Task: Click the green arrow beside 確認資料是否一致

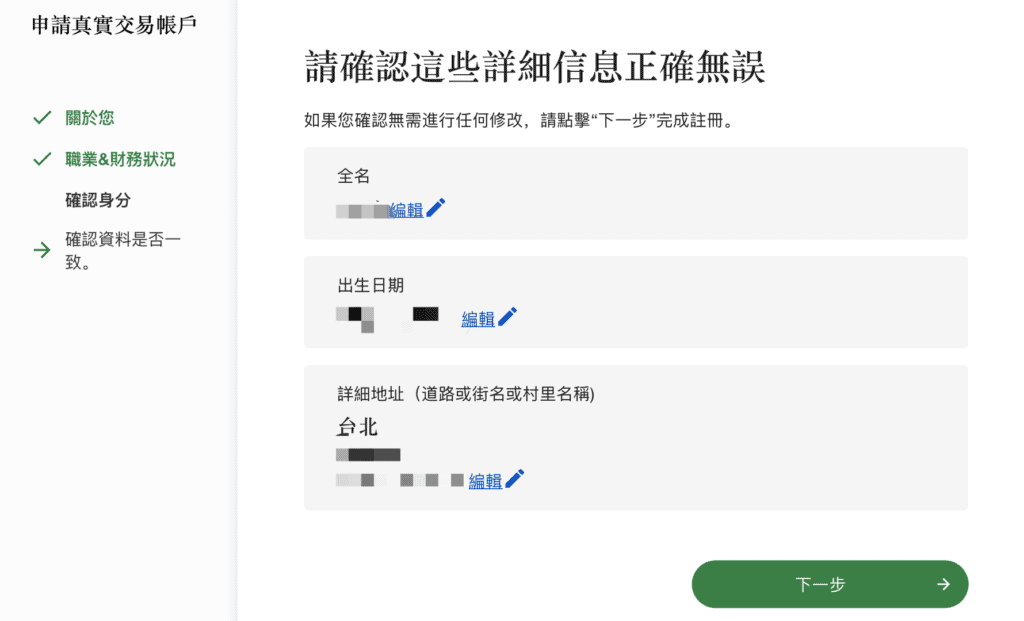Action: click(42, 250)
